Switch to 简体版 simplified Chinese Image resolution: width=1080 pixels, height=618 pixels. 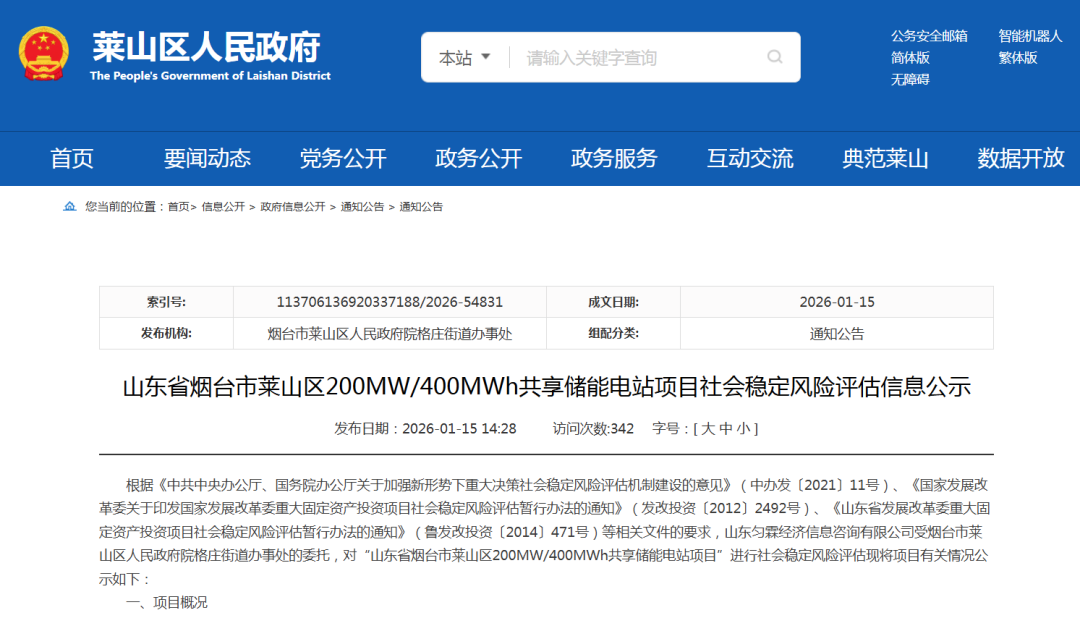(x=910, y=58)
